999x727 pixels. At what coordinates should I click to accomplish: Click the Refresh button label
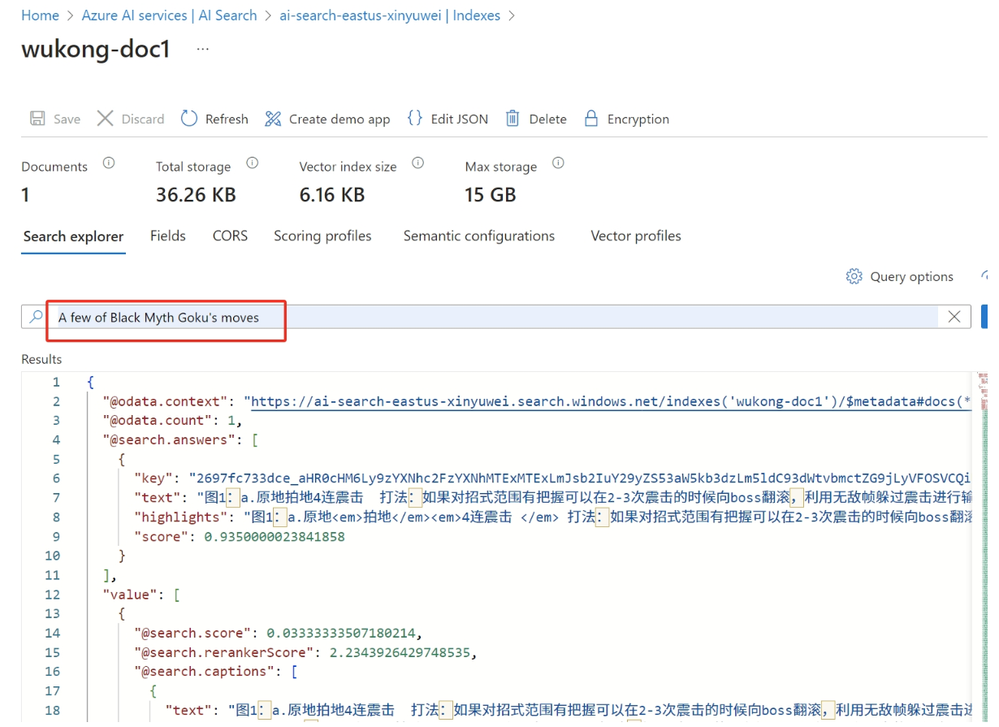pyautogui.click(x=227, y=119)
